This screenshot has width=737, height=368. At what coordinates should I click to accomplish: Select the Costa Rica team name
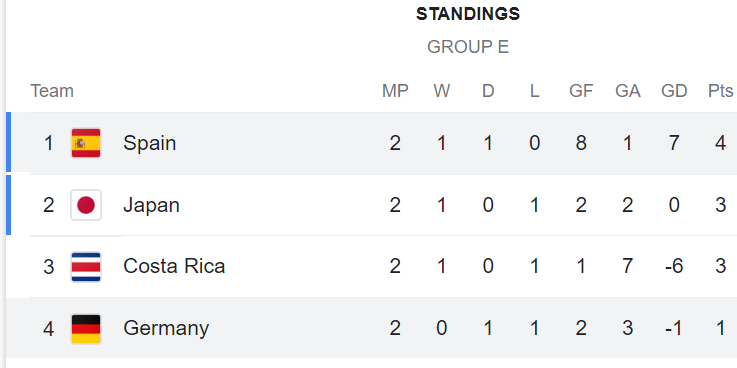pos(174,266)
